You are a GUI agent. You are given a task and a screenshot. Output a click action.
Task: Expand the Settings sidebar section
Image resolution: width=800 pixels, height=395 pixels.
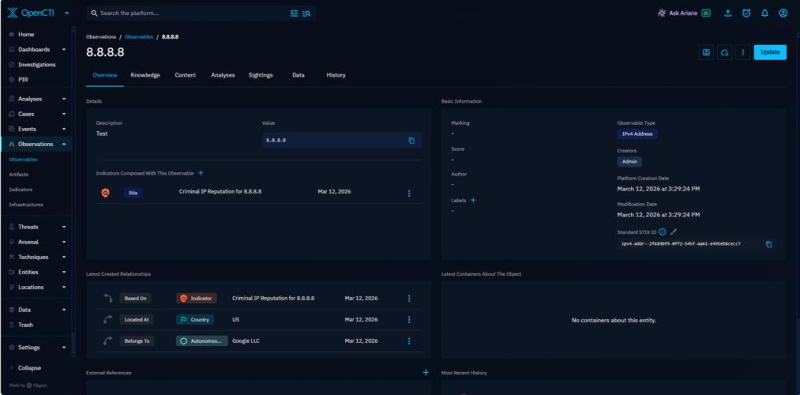point(64,348)
